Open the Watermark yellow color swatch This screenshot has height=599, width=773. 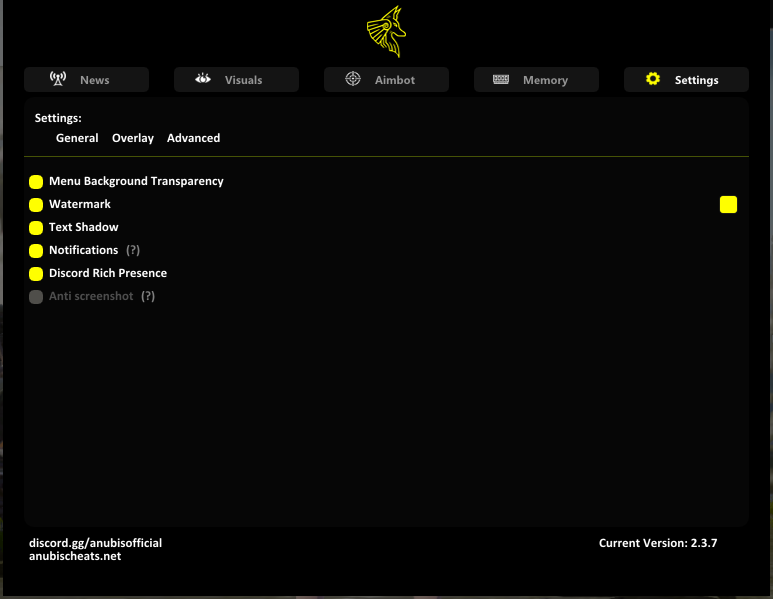pos(728,205)
